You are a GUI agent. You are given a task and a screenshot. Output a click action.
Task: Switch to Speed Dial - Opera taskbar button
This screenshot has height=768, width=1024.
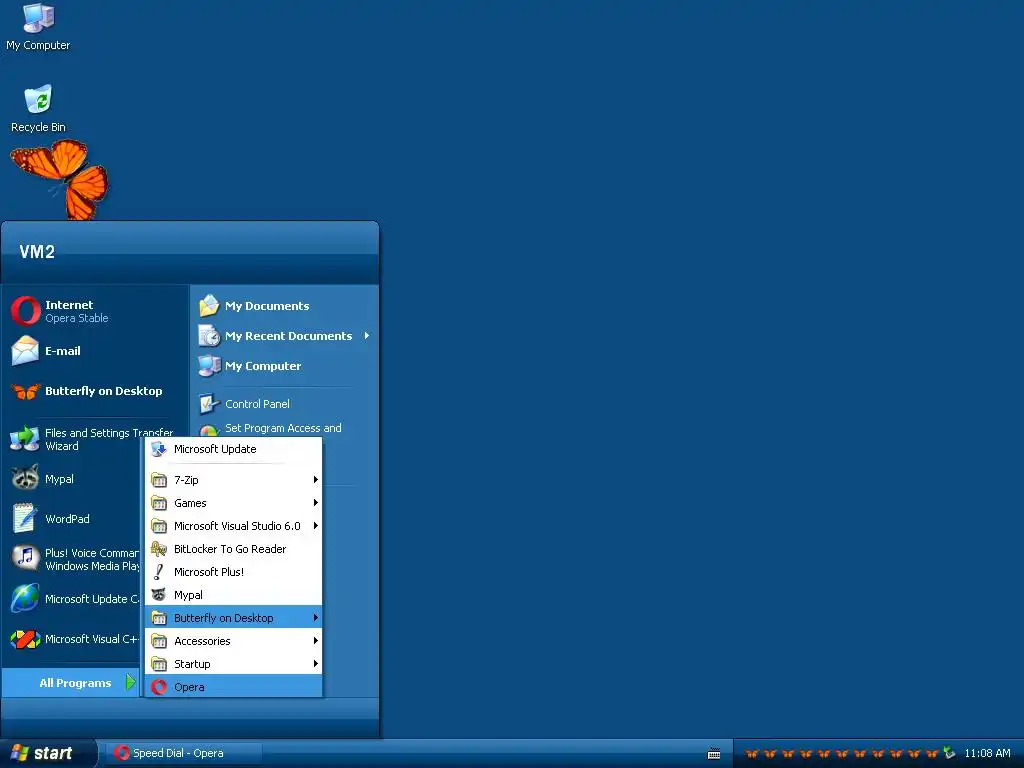tap(185, 754)
